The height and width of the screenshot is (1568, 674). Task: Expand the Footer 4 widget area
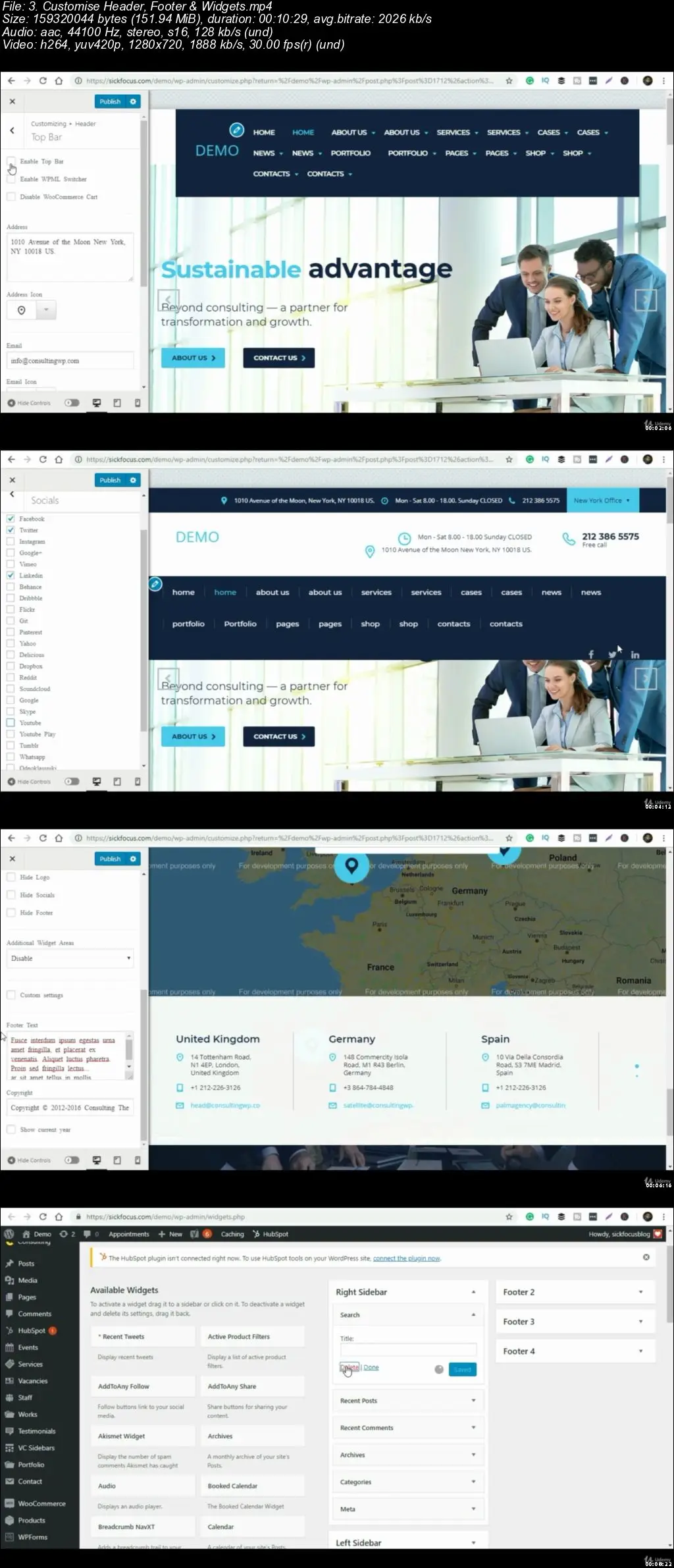[576, 1351]
